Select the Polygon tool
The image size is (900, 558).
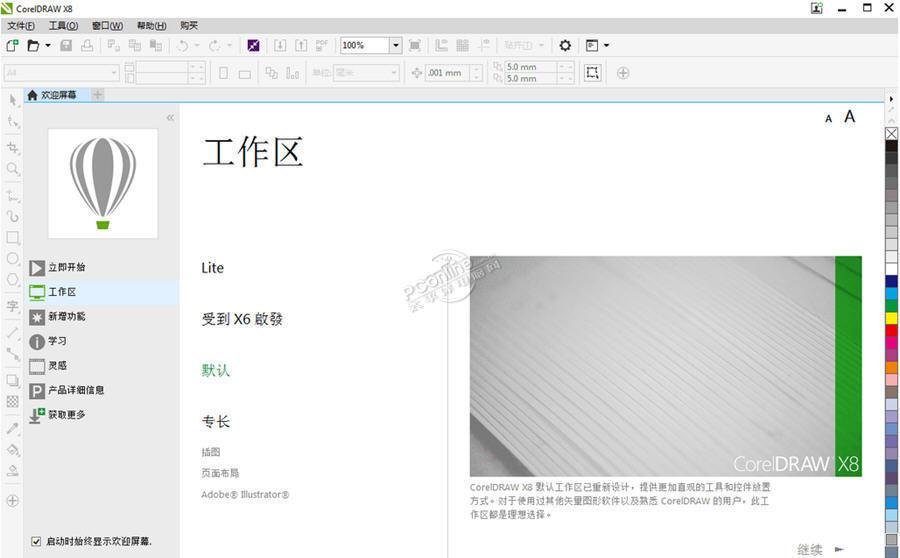(13, 280)
